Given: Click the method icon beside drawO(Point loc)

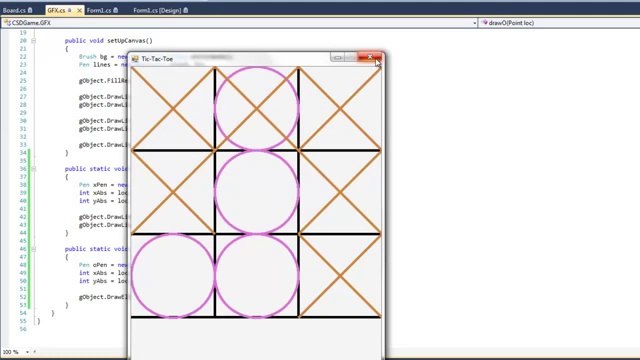Looking at the screenshot, I should pyautogui.click(x=484, y=23).
